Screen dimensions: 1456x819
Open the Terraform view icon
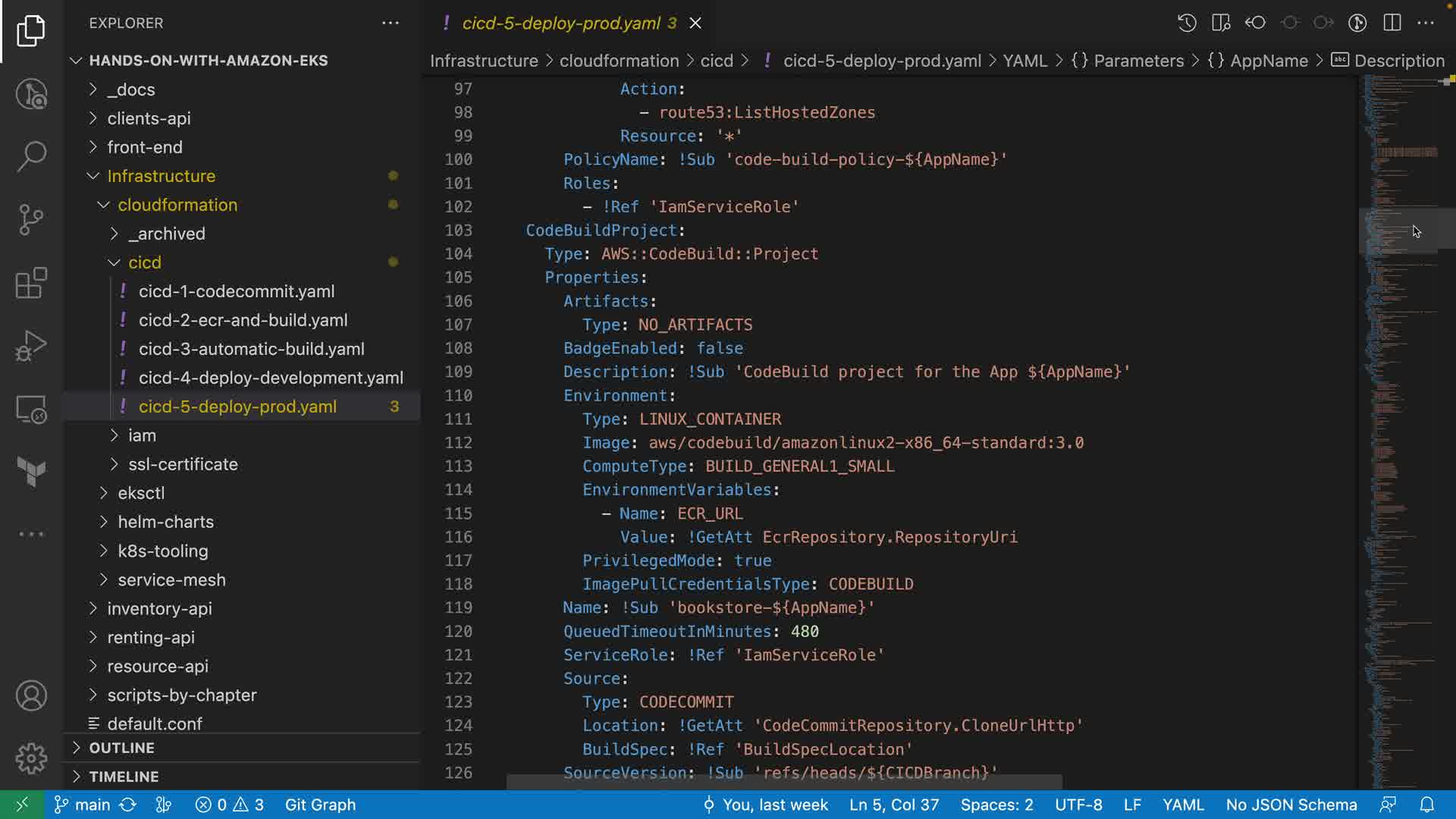pos(31,472)
